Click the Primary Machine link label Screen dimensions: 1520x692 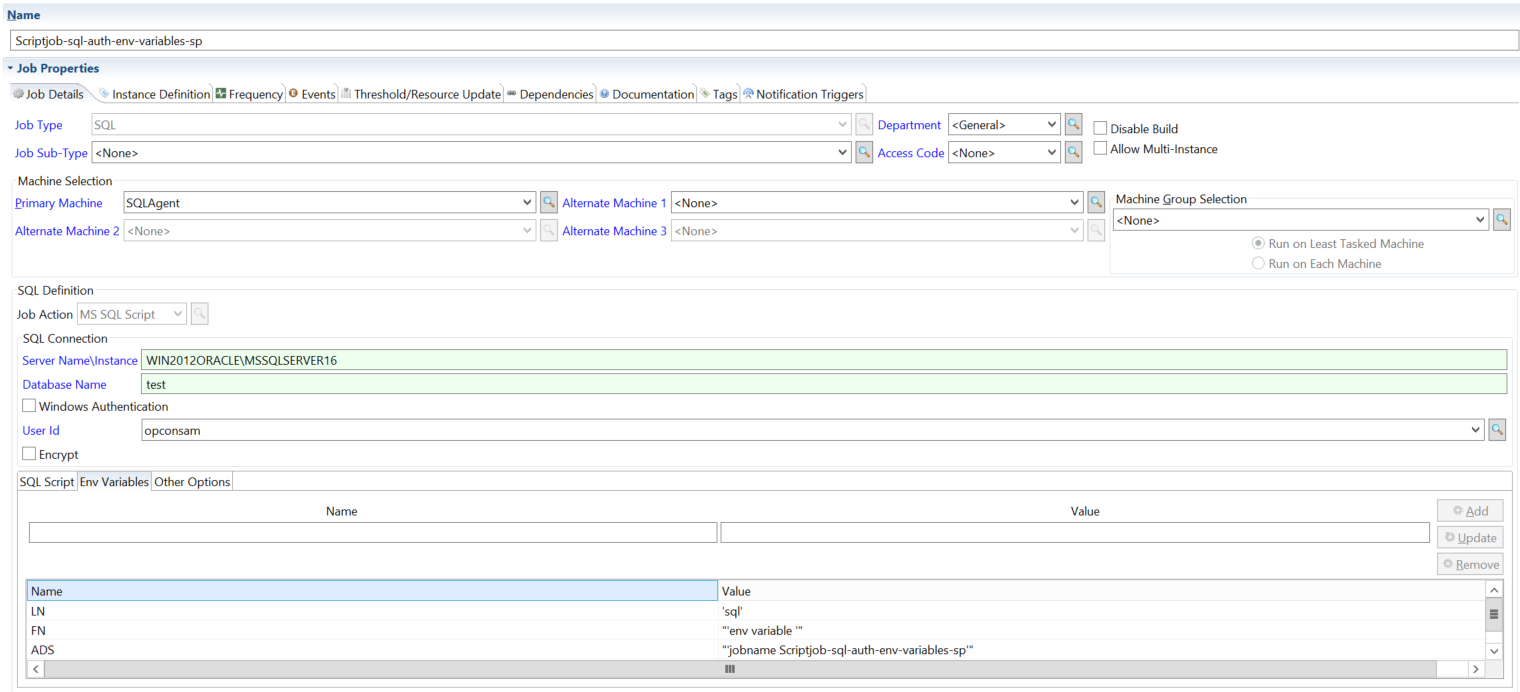tap(58, 203)
